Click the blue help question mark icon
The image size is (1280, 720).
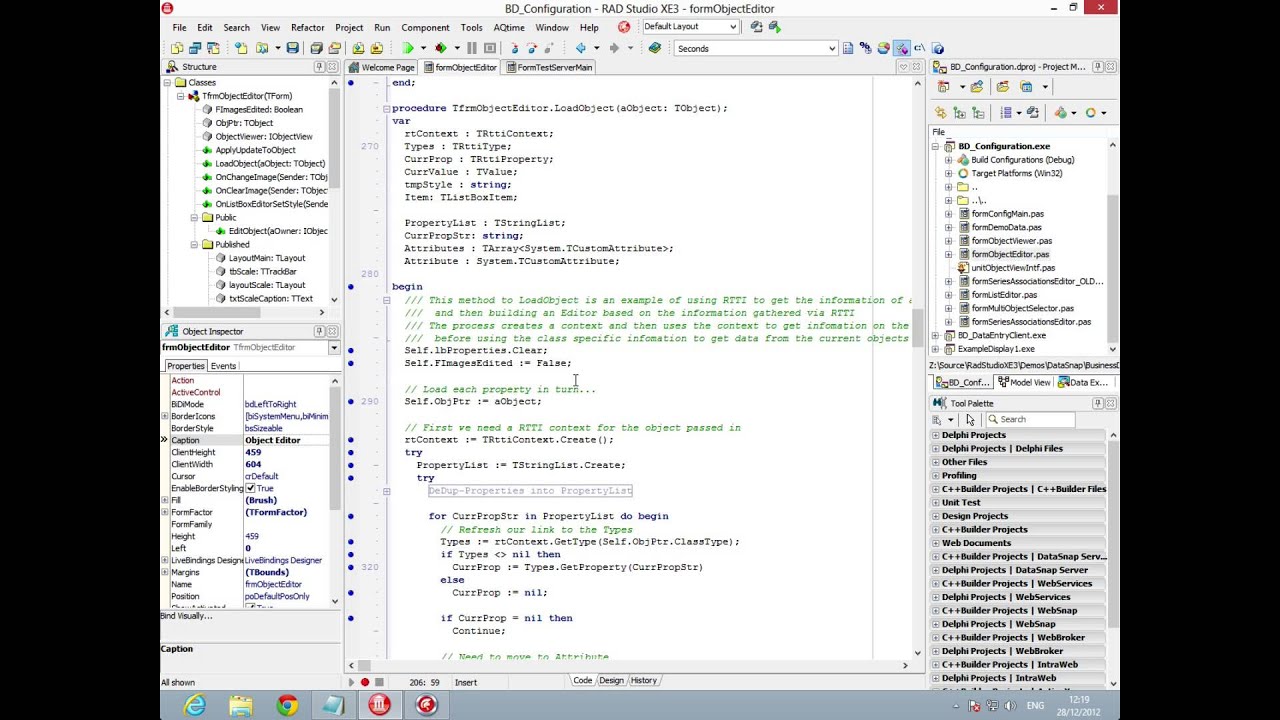[x=936, y=48]
